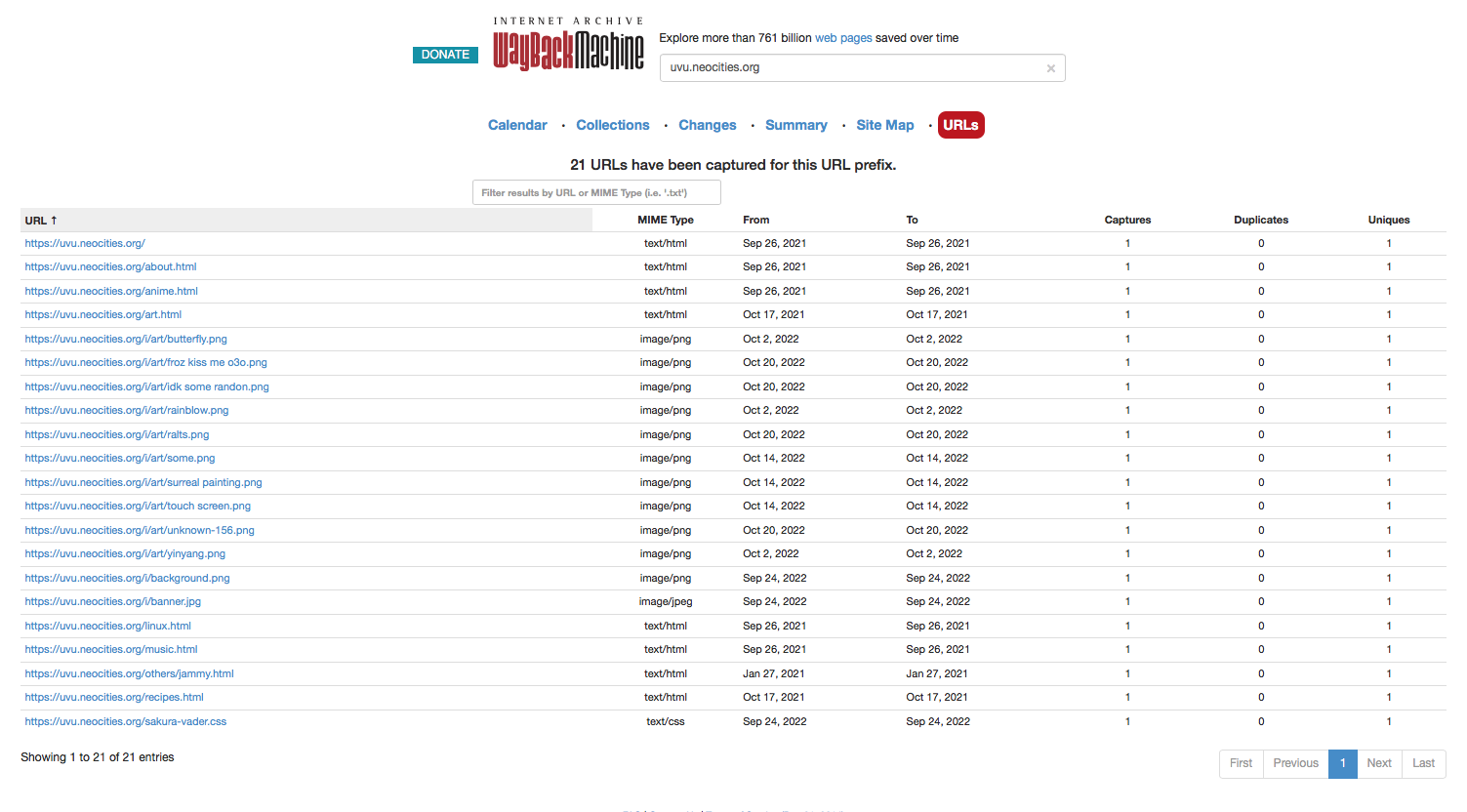Open the uvu.neocities.org homepage capture

85,243
